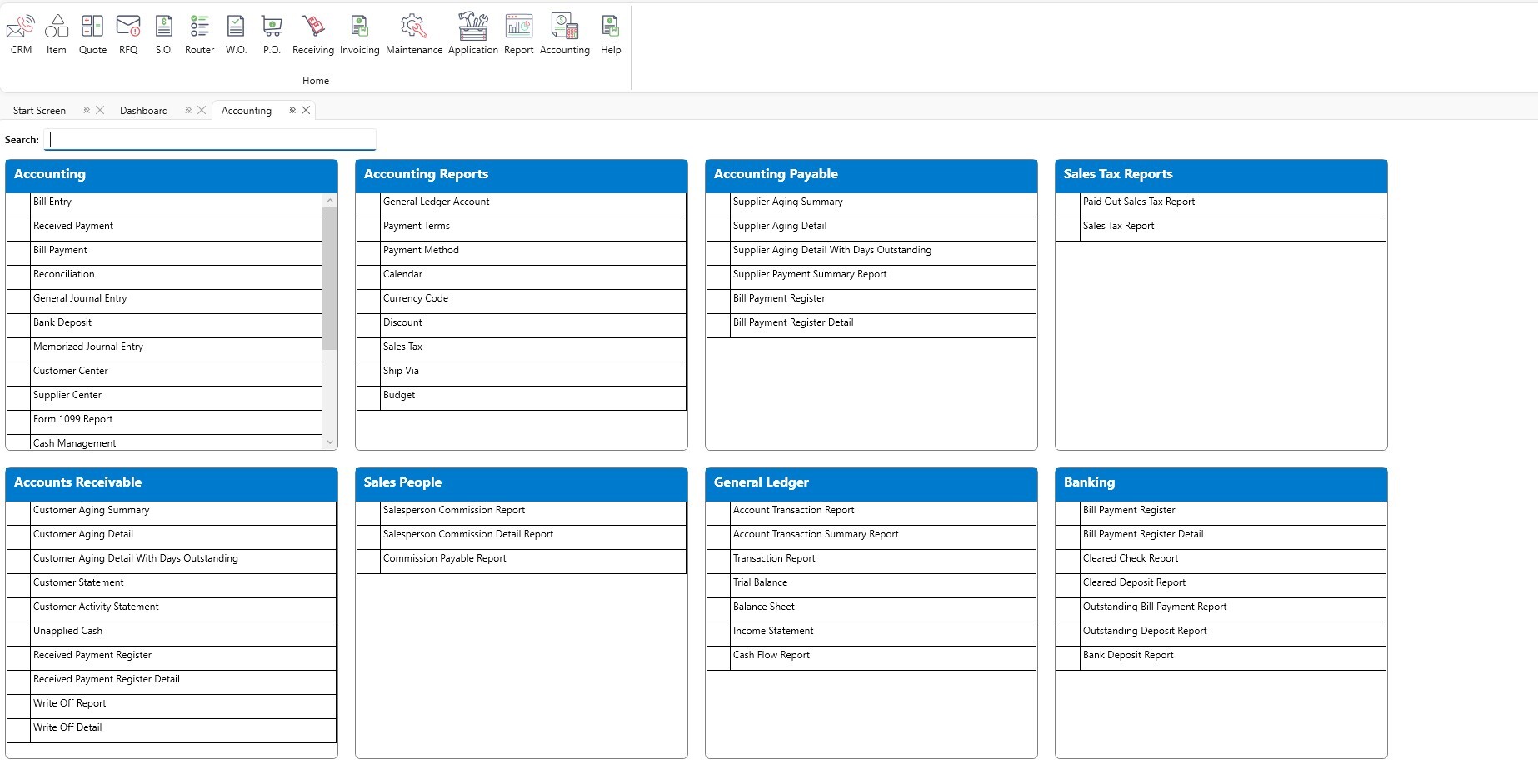The height and width of the screenshot is (784, 1538).
Task: Pin the Accounting tab
Action: (292, 110)
